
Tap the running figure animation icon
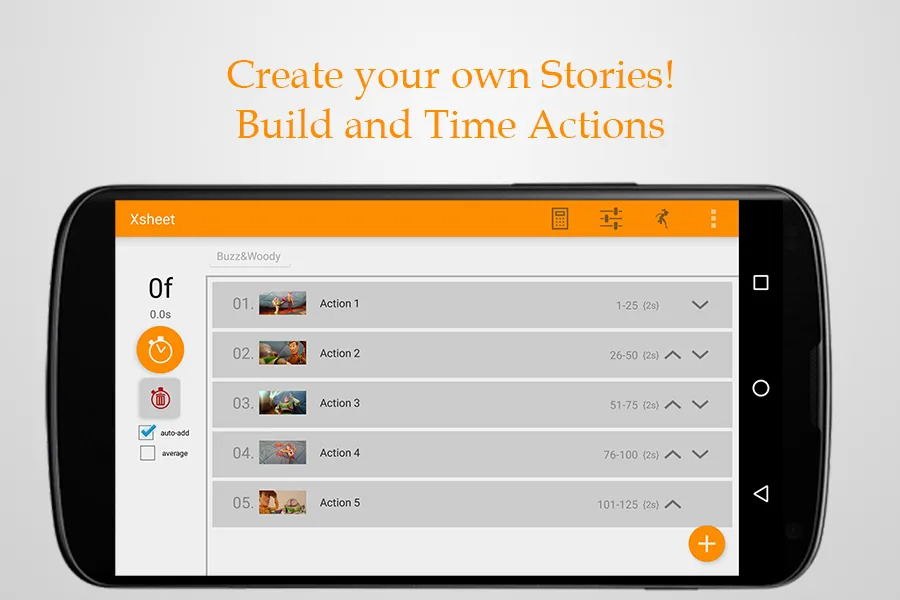pyautogui.click(x=662, y=219)
